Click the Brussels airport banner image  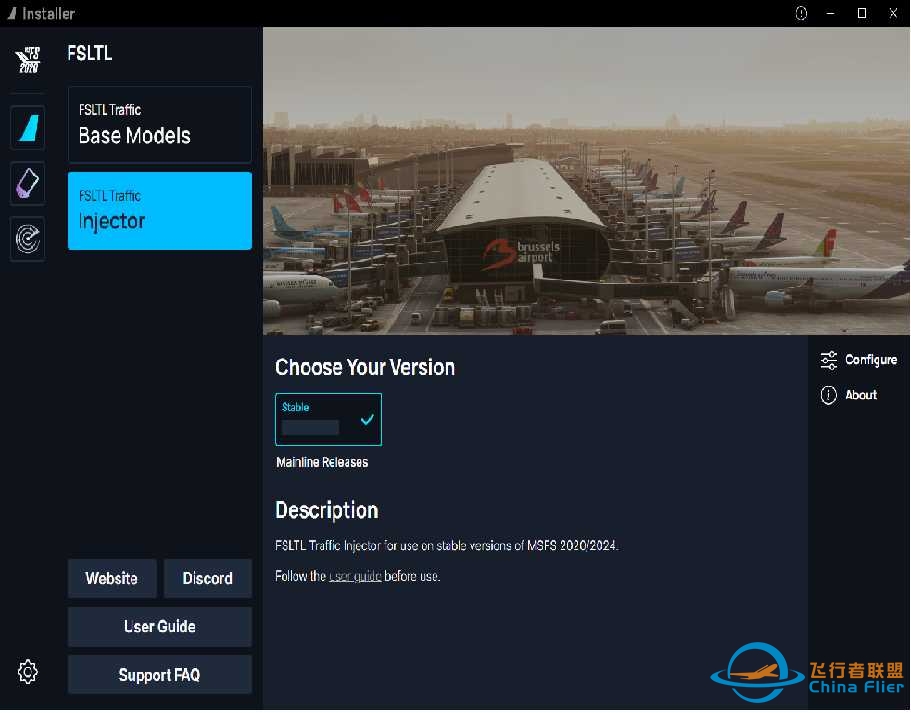pyautogui.click(x=586, y=181)
